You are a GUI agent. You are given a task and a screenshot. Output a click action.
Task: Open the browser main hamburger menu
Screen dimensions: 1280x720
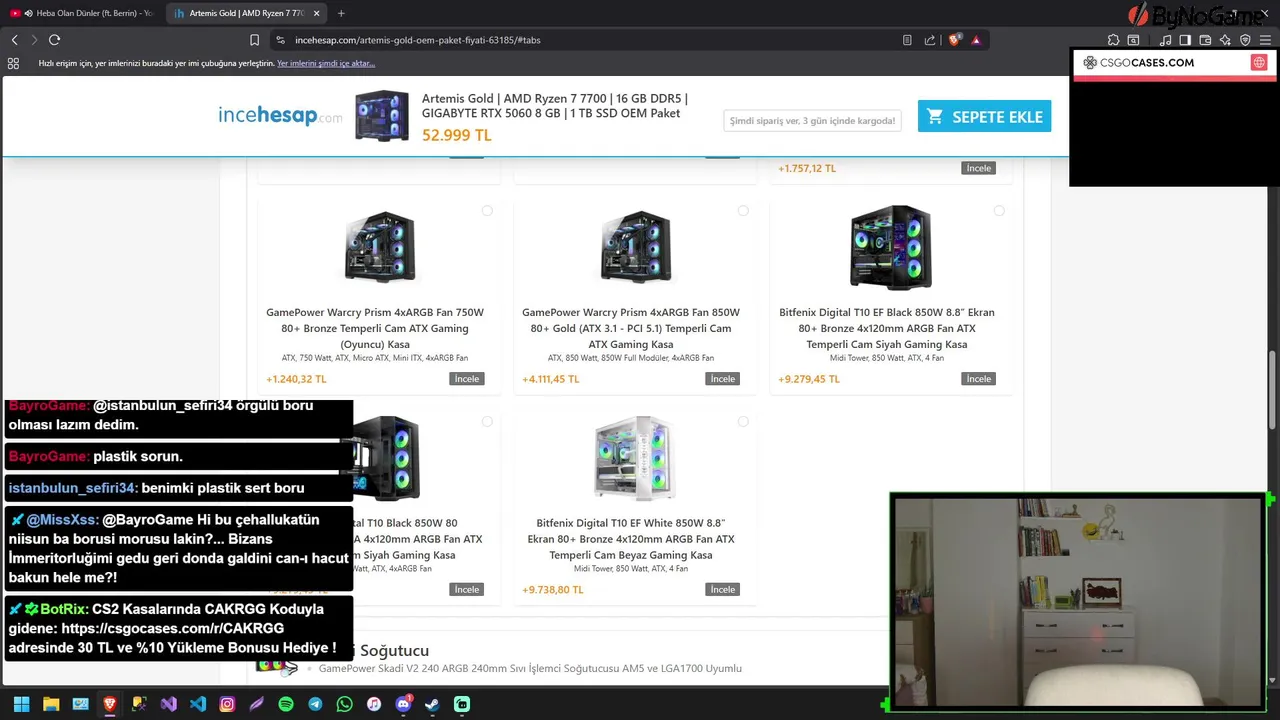coord(1265,40)
